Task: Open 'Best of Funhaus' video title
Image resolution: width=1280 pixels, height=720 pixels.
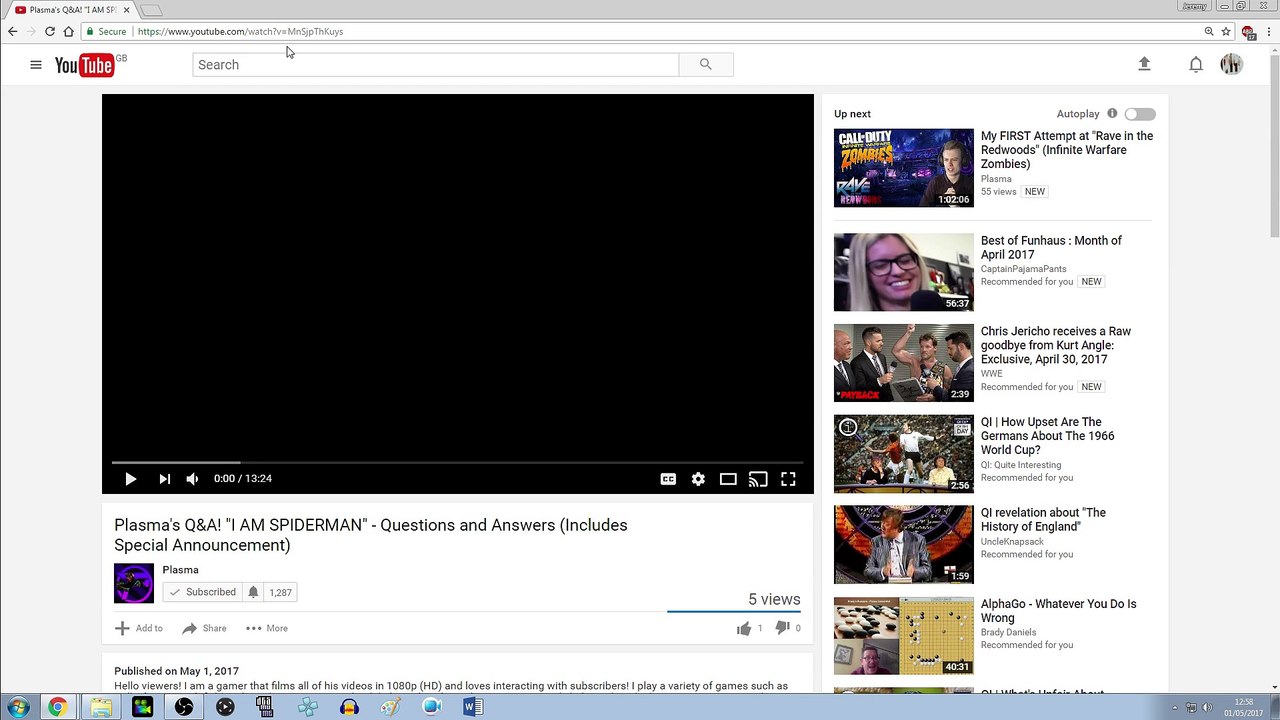Action: [1051, 248]
